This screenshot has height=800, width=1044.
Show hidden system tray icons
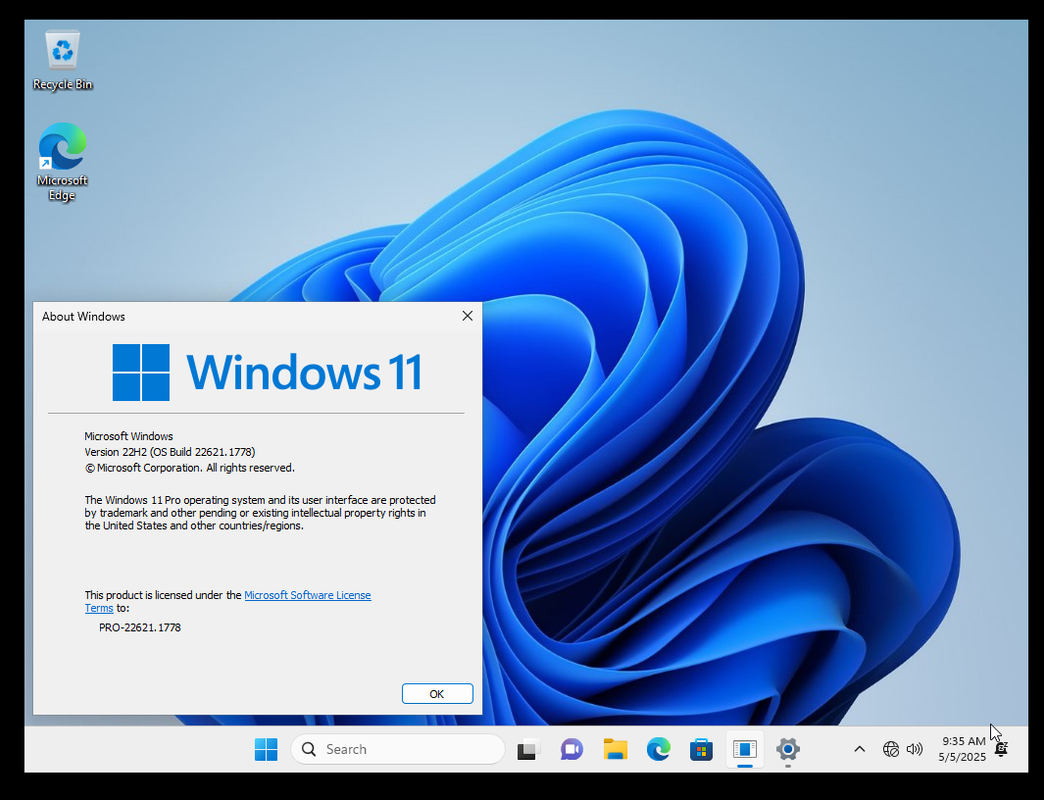[860, 749]
